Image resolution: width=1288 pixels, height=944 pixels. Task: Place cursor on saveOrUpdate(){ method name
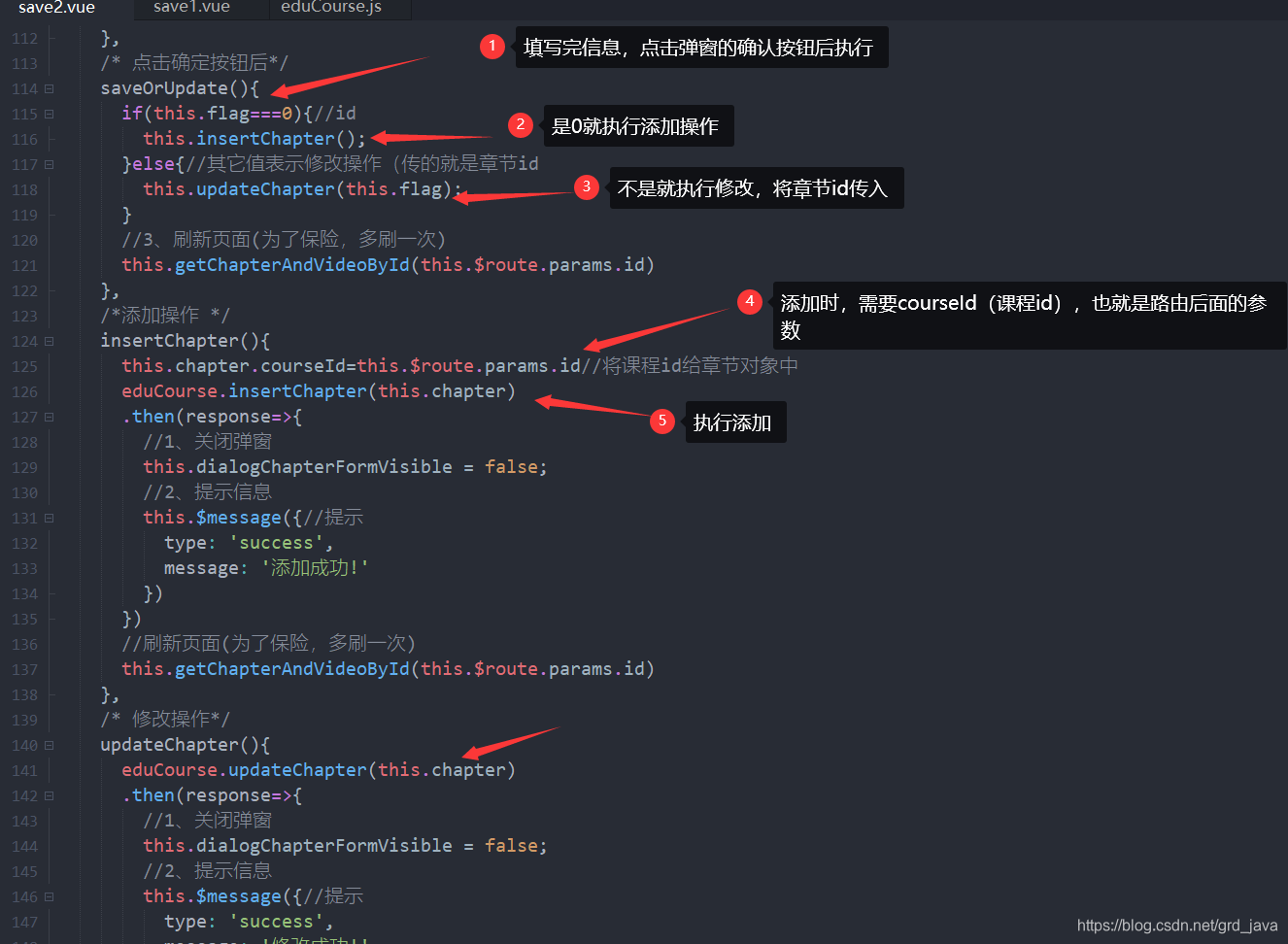point(180,88)
